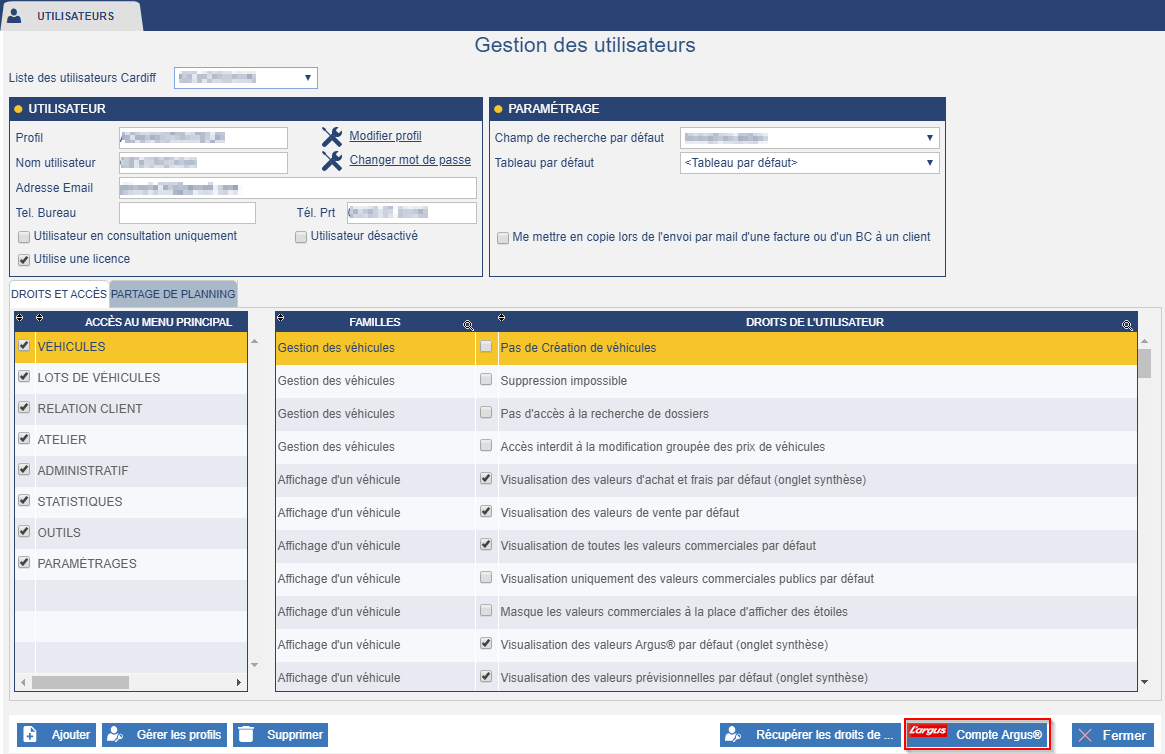1165x754 pixels.
Task: Switch to the DROITS ET ACCÈS tab
Action: 59,294
